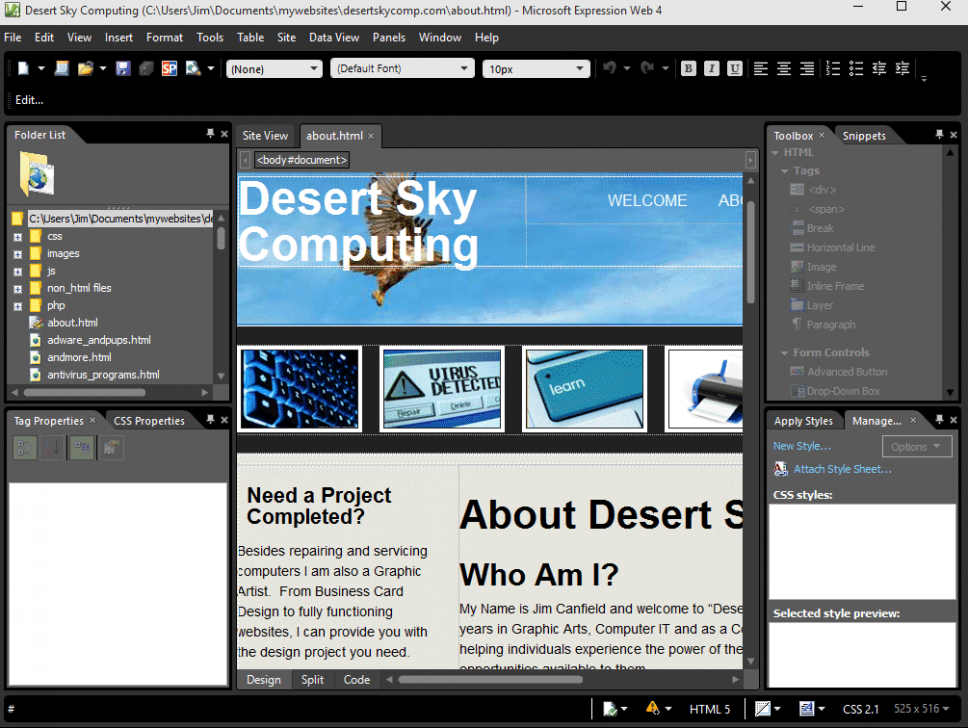Open the Panels menu

click(x=389, y=38)
